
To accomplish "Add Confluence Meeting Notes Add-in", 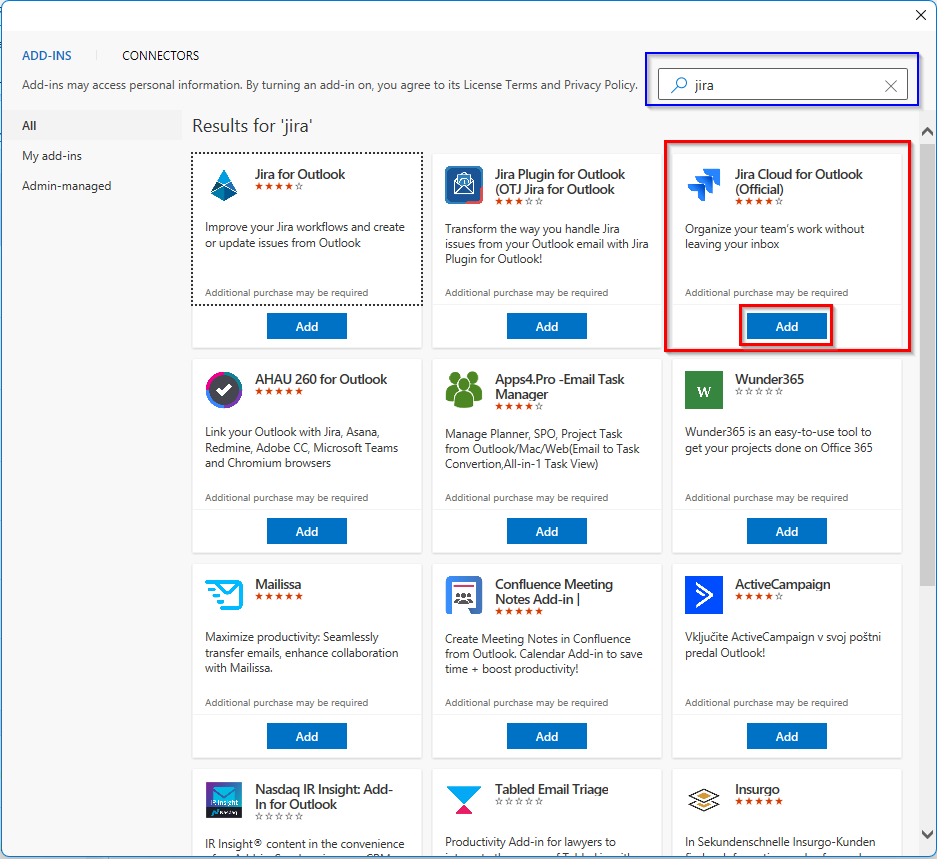I will pos(547,736).
